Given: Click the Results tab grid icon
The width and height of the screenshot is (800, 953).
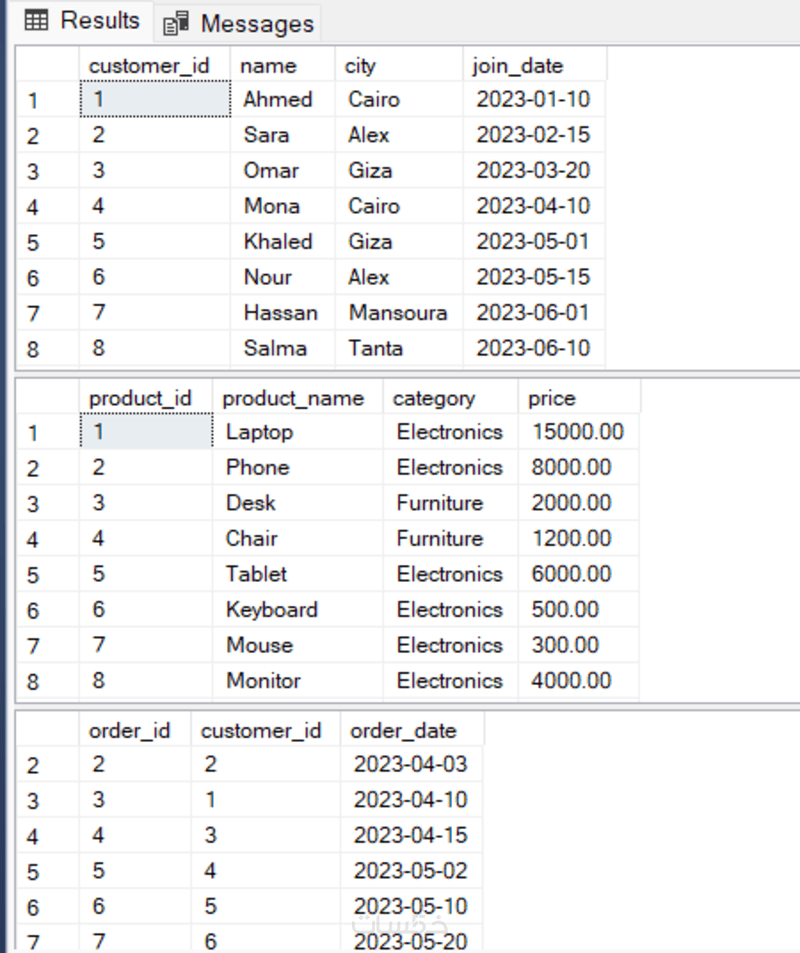Looking at the screenshot, I should coord(36,21).
